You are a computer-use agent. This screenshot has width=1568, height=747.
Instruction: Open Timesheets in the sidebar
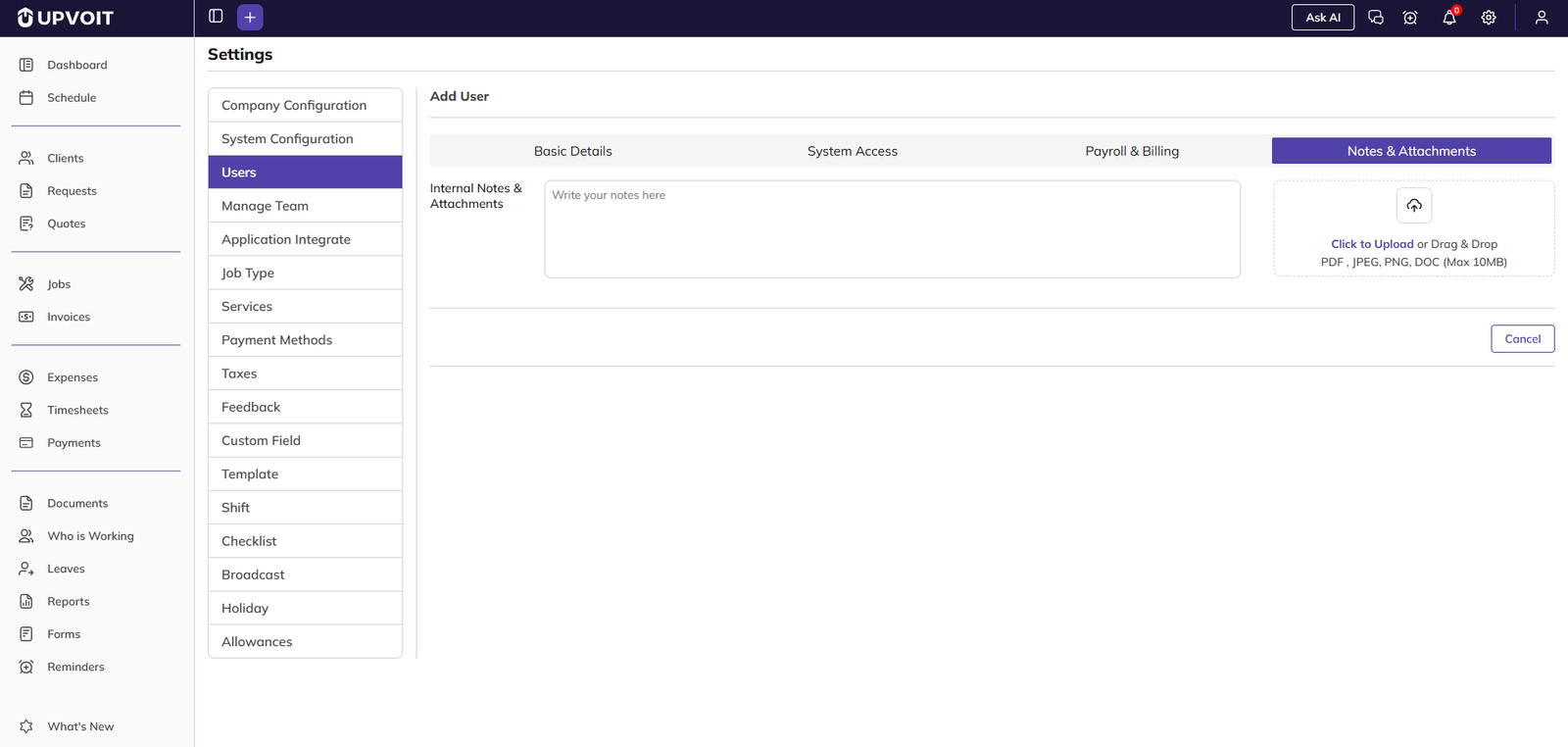coord(77,410)
